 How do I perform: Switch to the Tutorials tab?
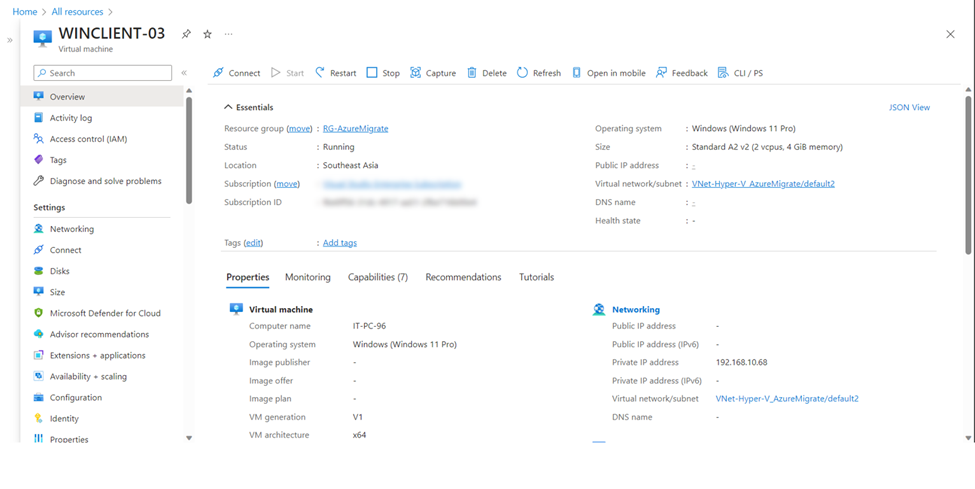click(x=537, y=277)
